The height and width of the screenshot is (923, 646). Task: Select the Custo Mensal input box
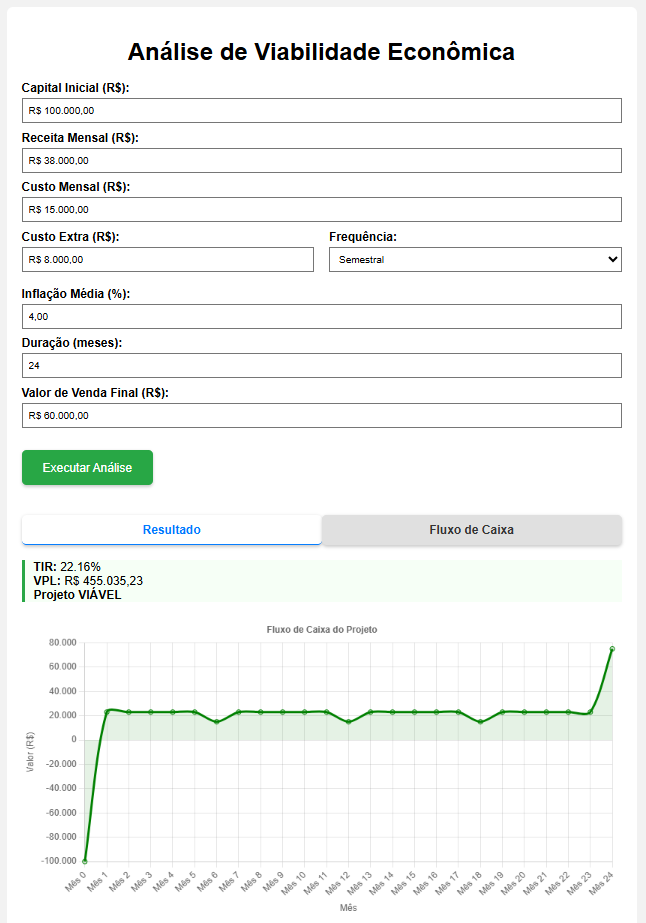pos(321,209)
